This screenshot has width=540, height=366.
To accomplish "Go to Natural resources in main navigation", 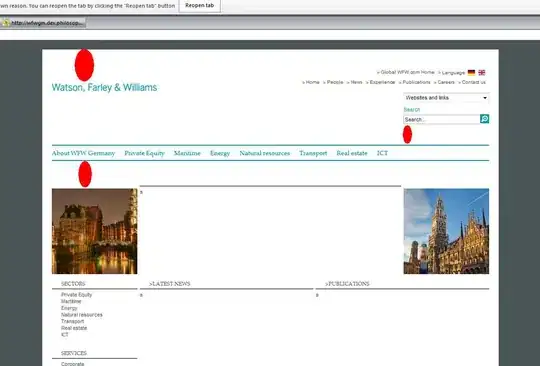I will [x=264, y=153].
